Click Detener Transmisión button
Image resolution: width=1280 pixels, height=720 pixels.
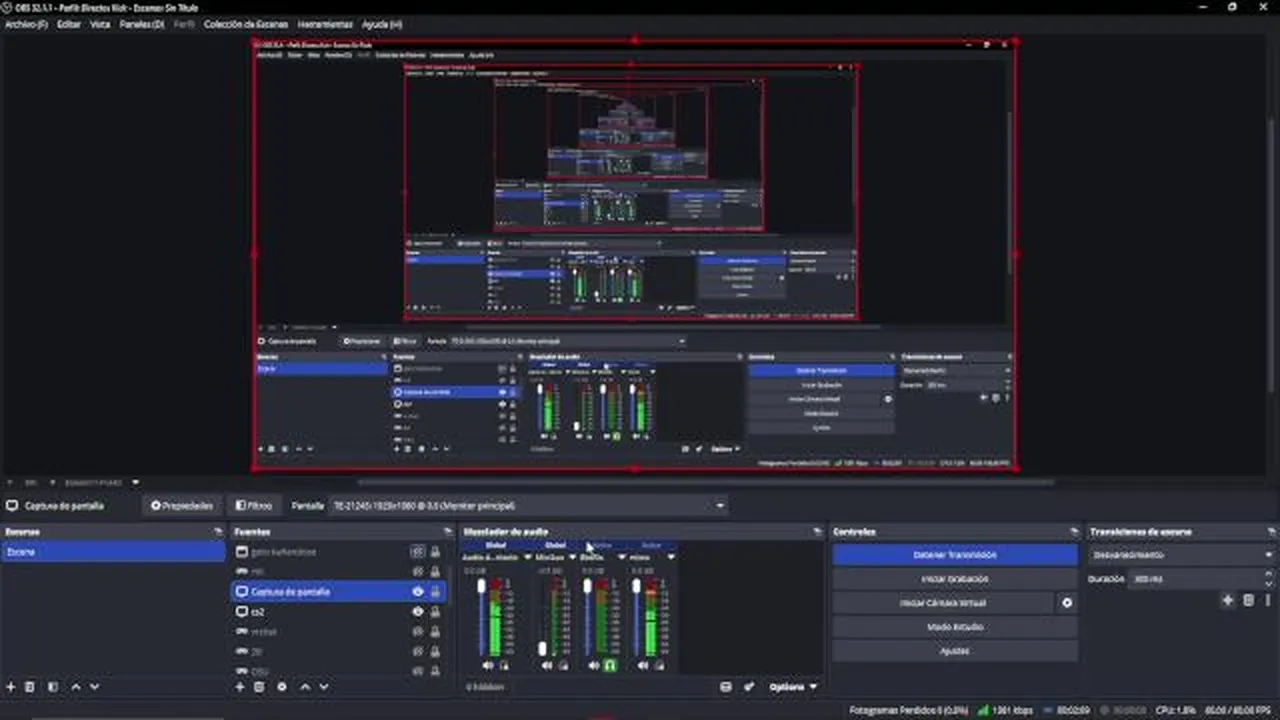pyautogui.click(x=955, y=555)
